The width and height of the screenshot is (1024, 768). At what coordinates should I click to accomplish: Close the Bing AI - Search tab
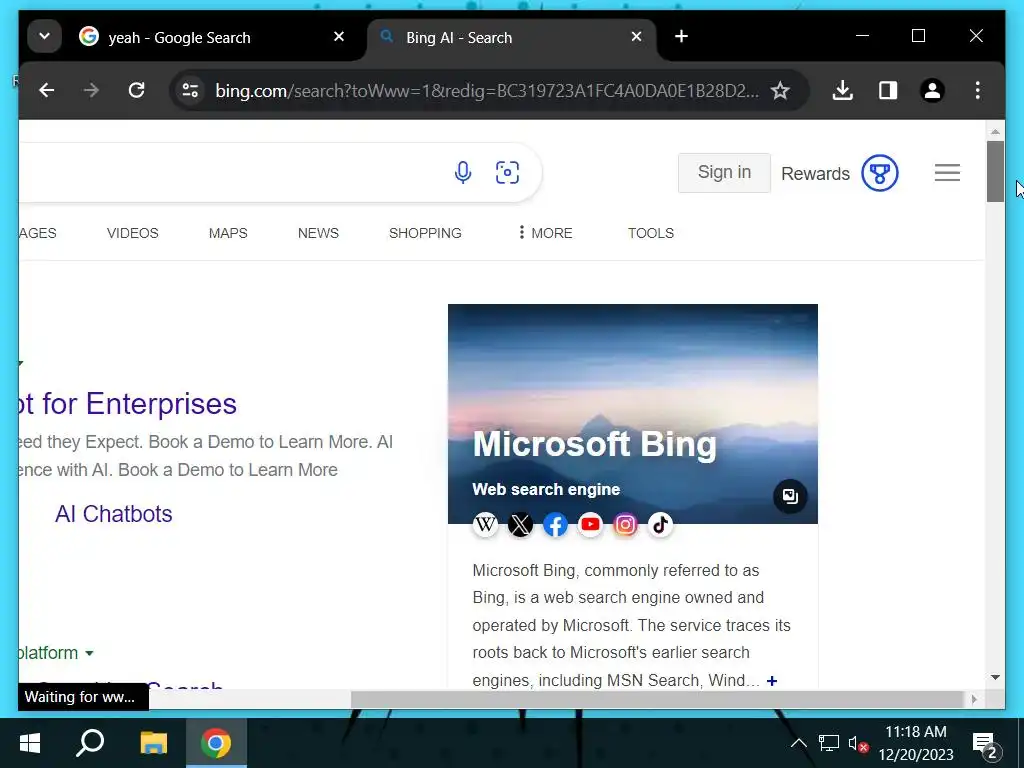tap(636, 37)
